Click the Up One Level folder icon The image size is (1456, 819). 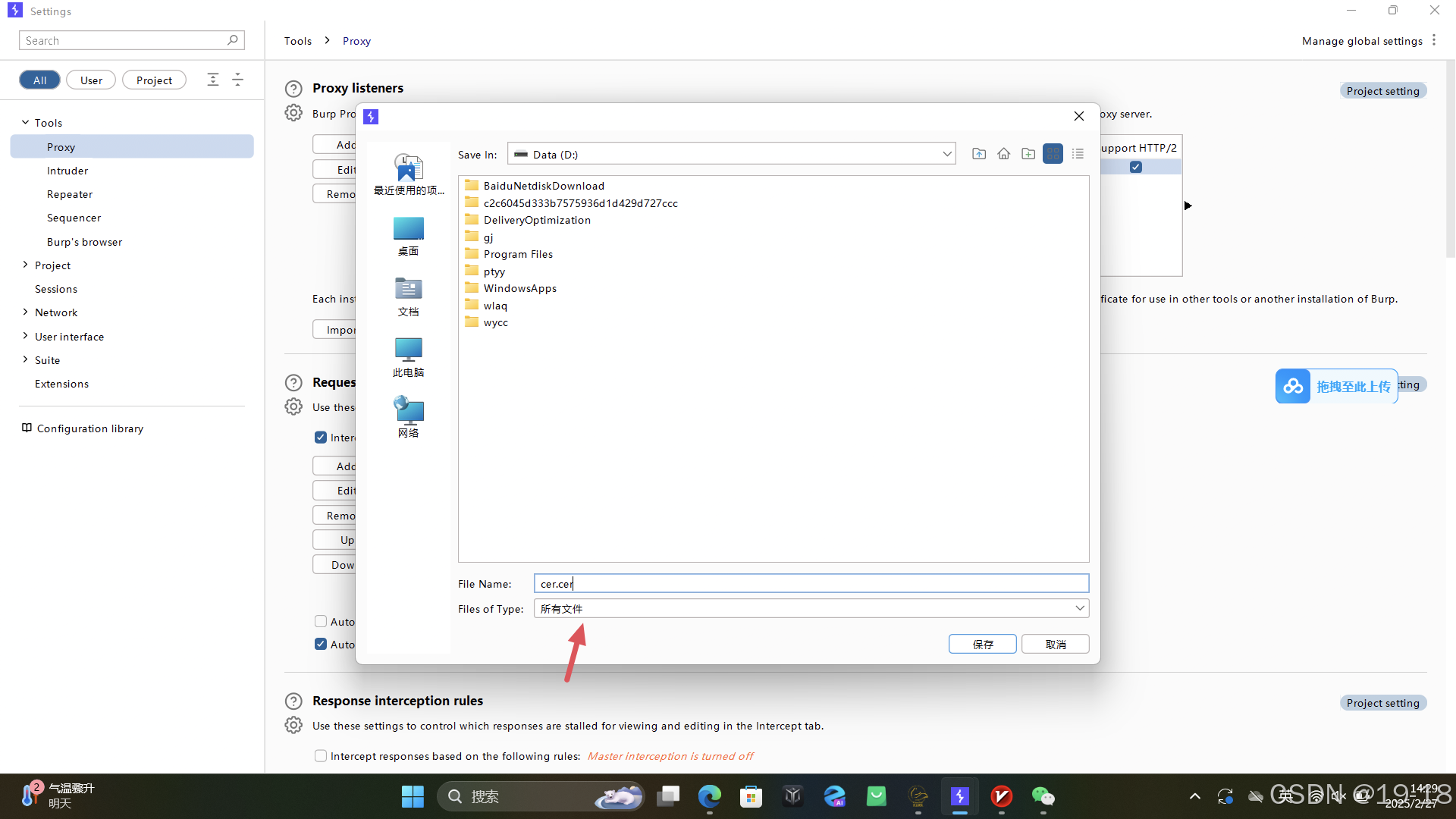[979, 154]
